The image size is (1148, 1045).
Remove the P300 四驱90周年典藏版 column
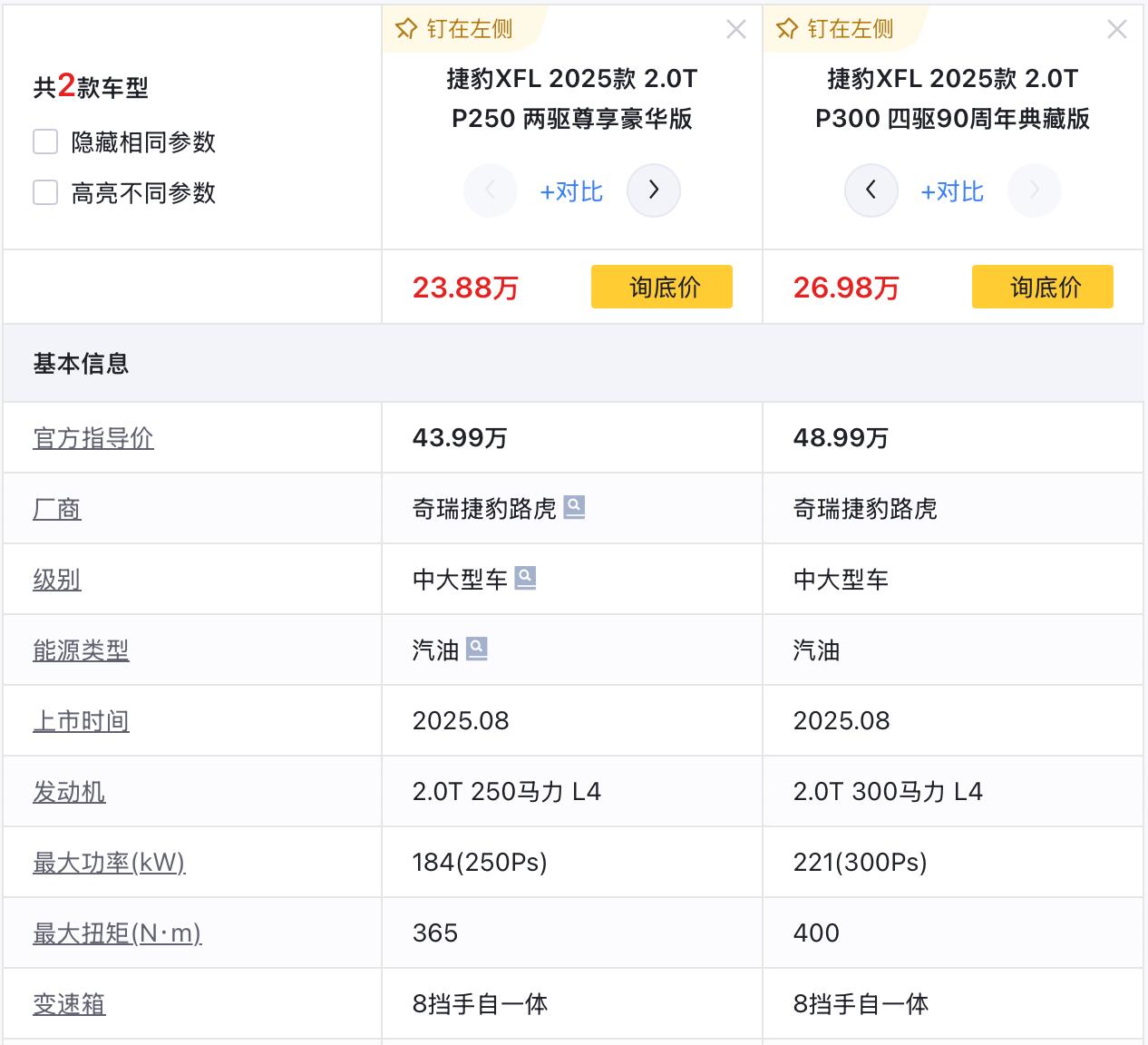coord(1117,30)
